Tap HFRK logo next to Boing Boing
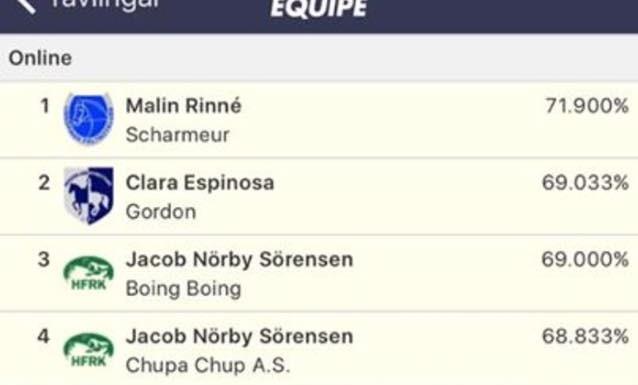This screenshot has height=385, width=638. [89, 273]
